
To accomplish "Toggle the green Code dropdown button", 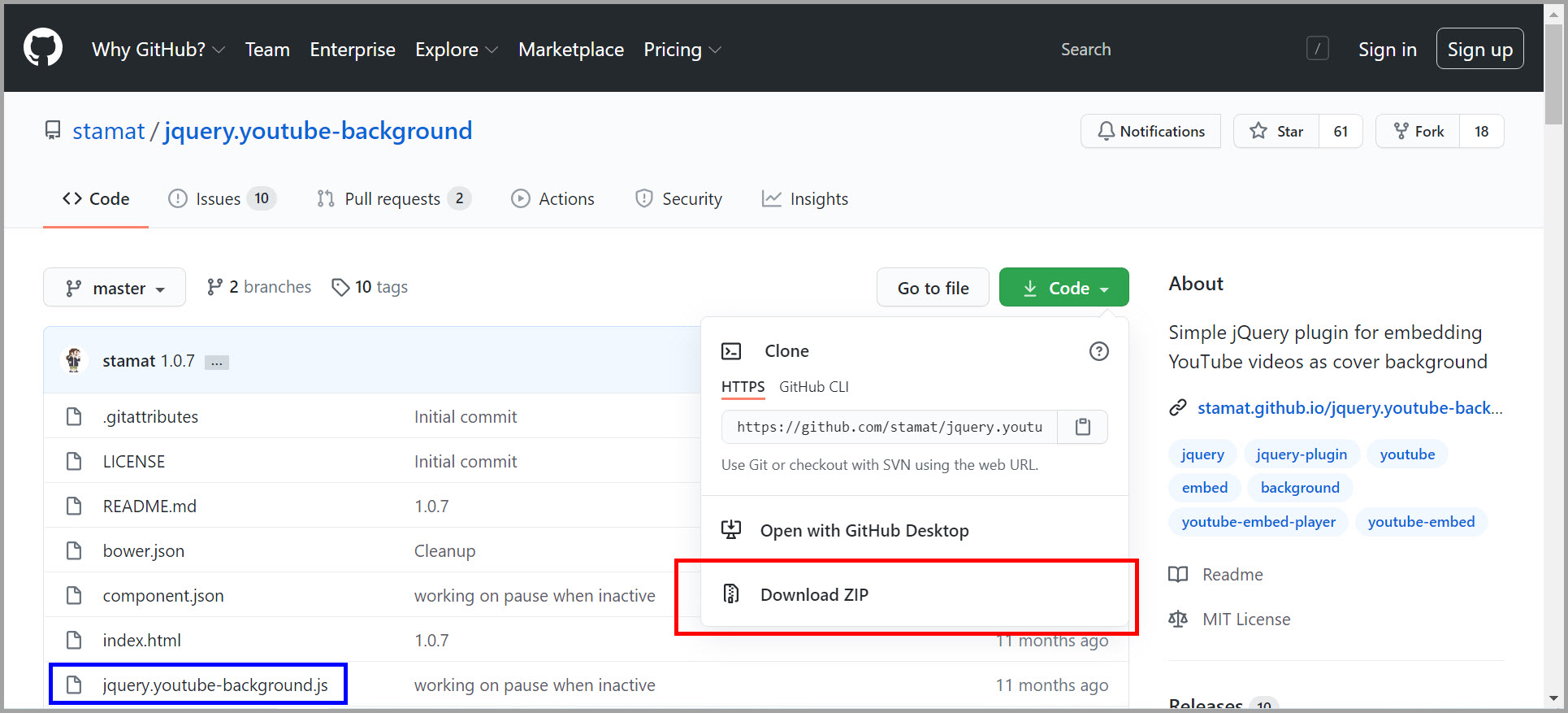I will tap(1064, 288).
